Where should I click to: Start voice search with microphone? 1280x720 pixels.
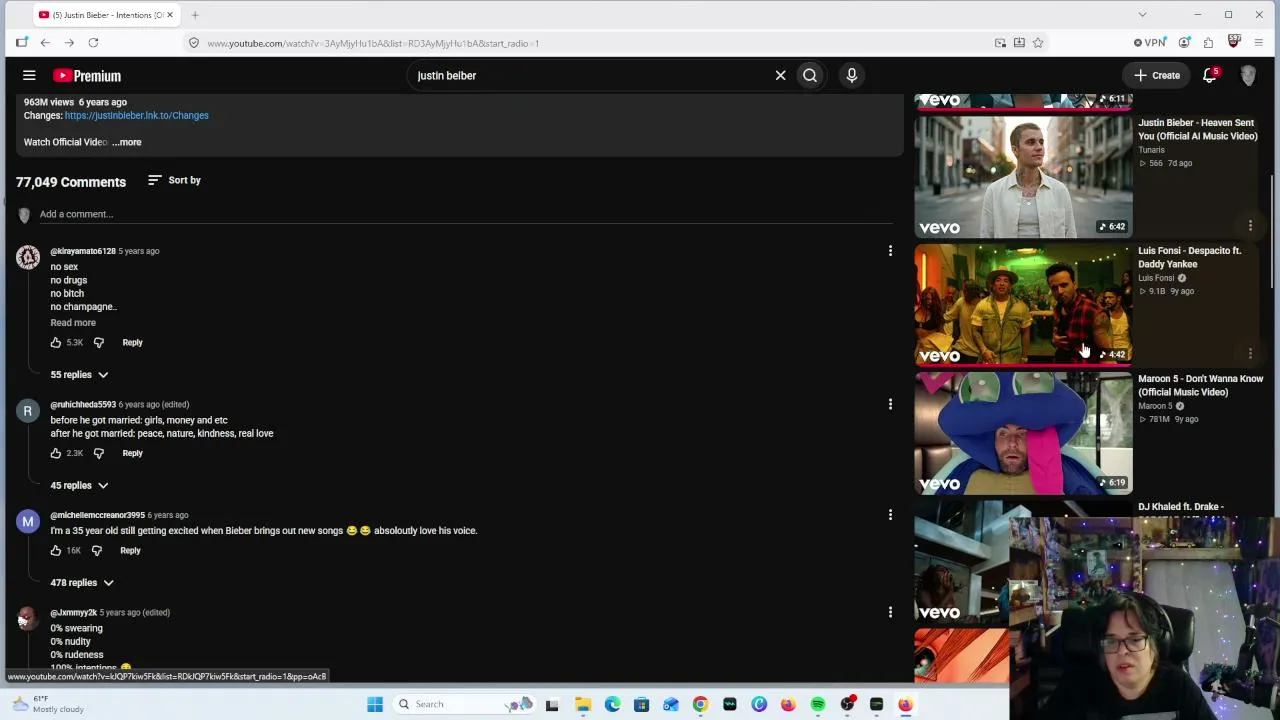click(x=852, y=75)
